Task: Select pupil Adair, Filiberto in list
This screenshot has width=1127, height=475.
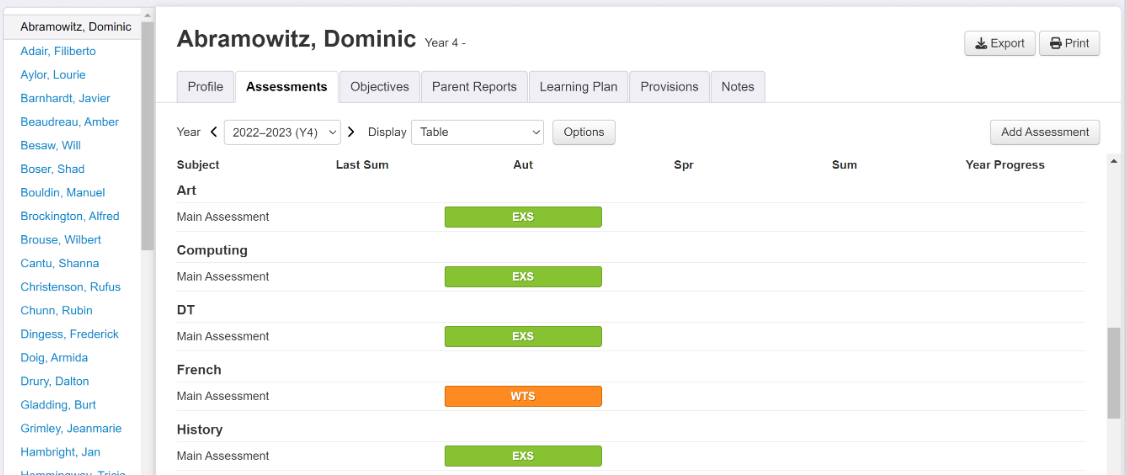Action: pos(58,51)
